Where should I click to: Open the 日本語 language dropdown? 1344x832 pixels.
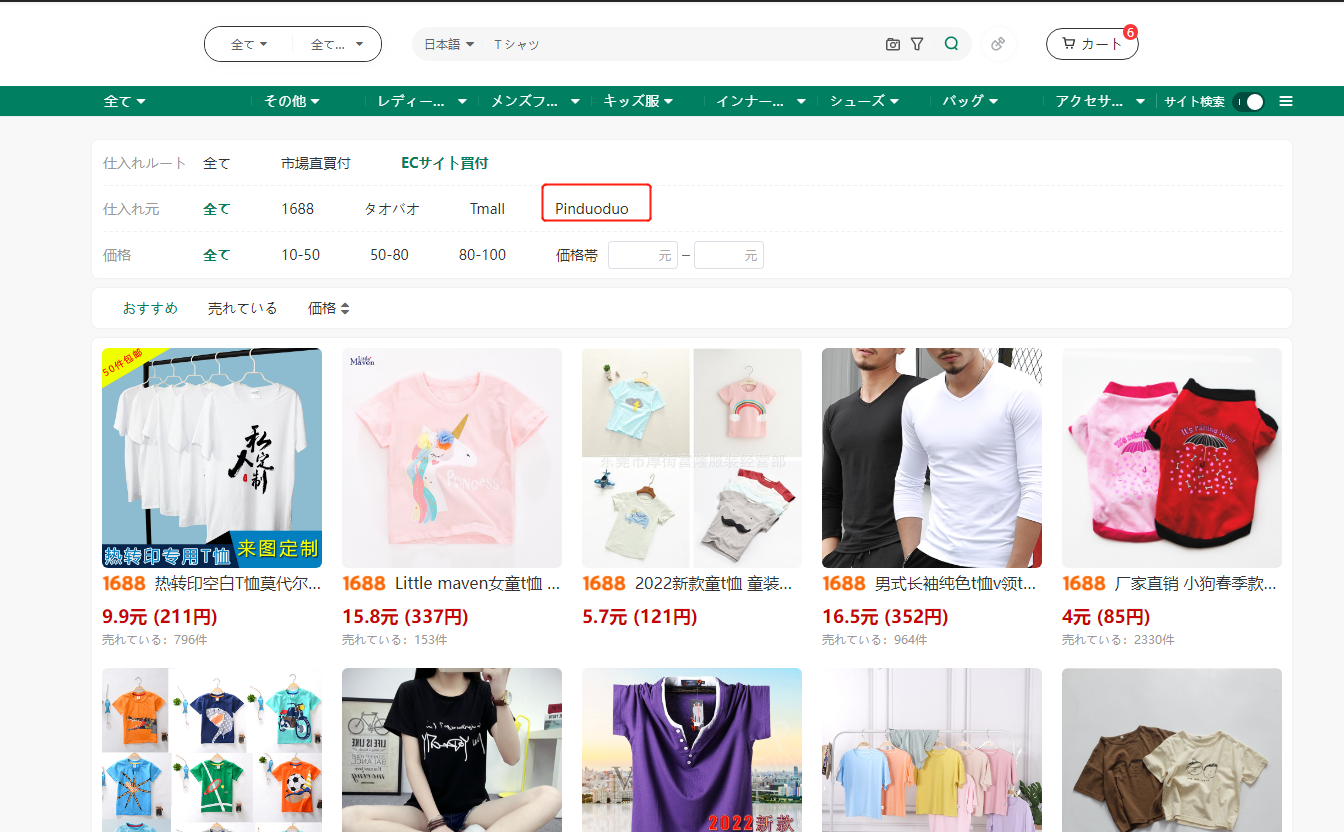(x=449, y=44)
